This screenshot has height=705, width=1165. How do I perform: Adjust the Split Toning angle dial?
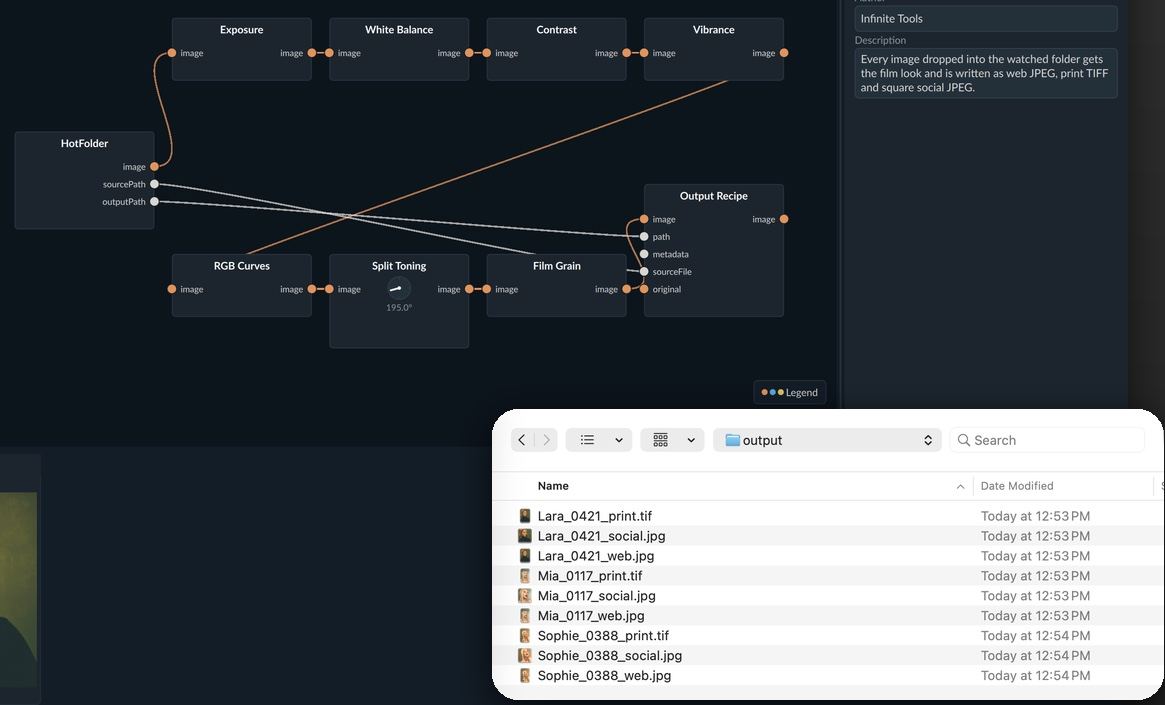pyautogui.click(x=399, y=288)
